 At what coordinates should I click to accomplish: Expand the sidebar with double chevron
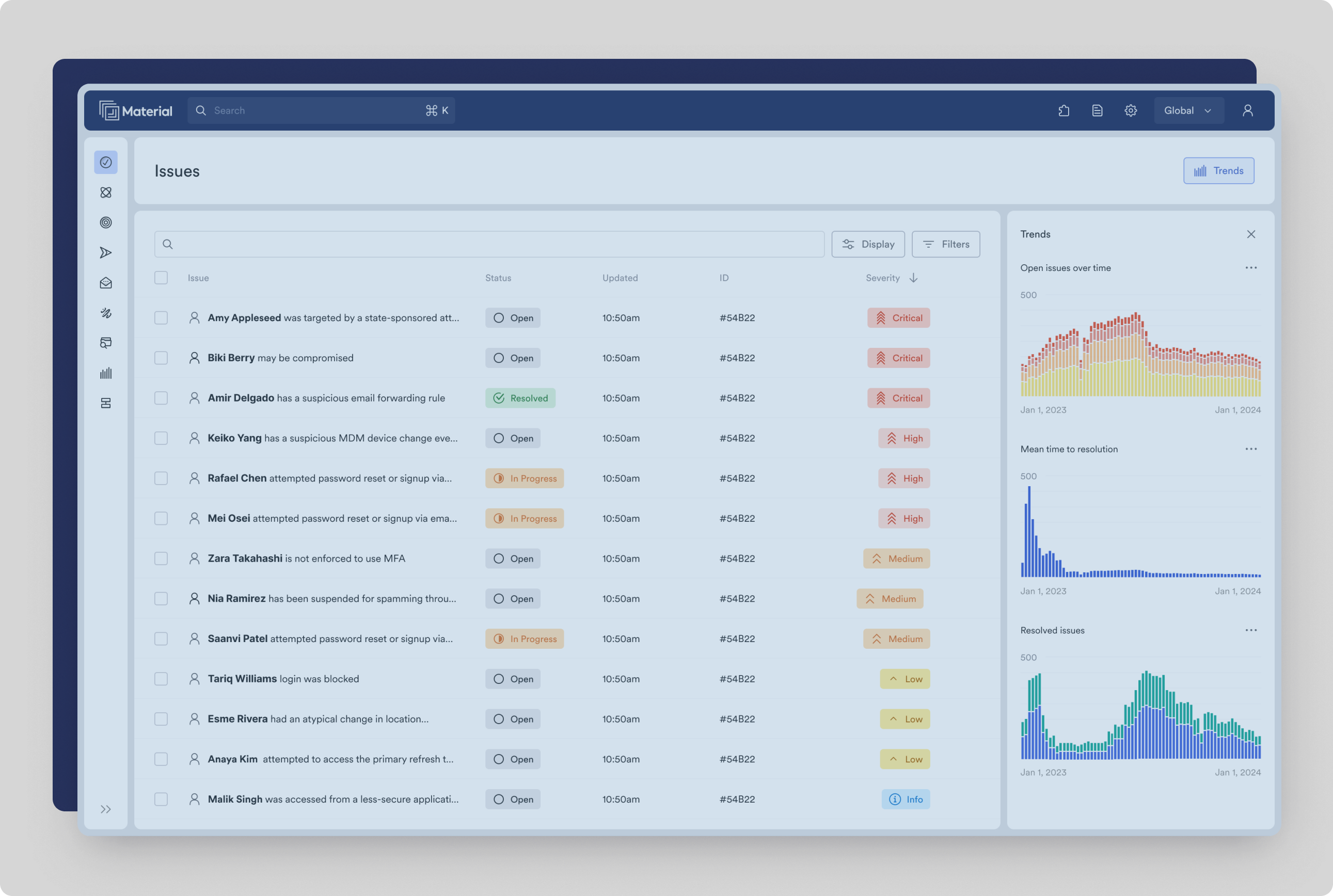(106, 809)
